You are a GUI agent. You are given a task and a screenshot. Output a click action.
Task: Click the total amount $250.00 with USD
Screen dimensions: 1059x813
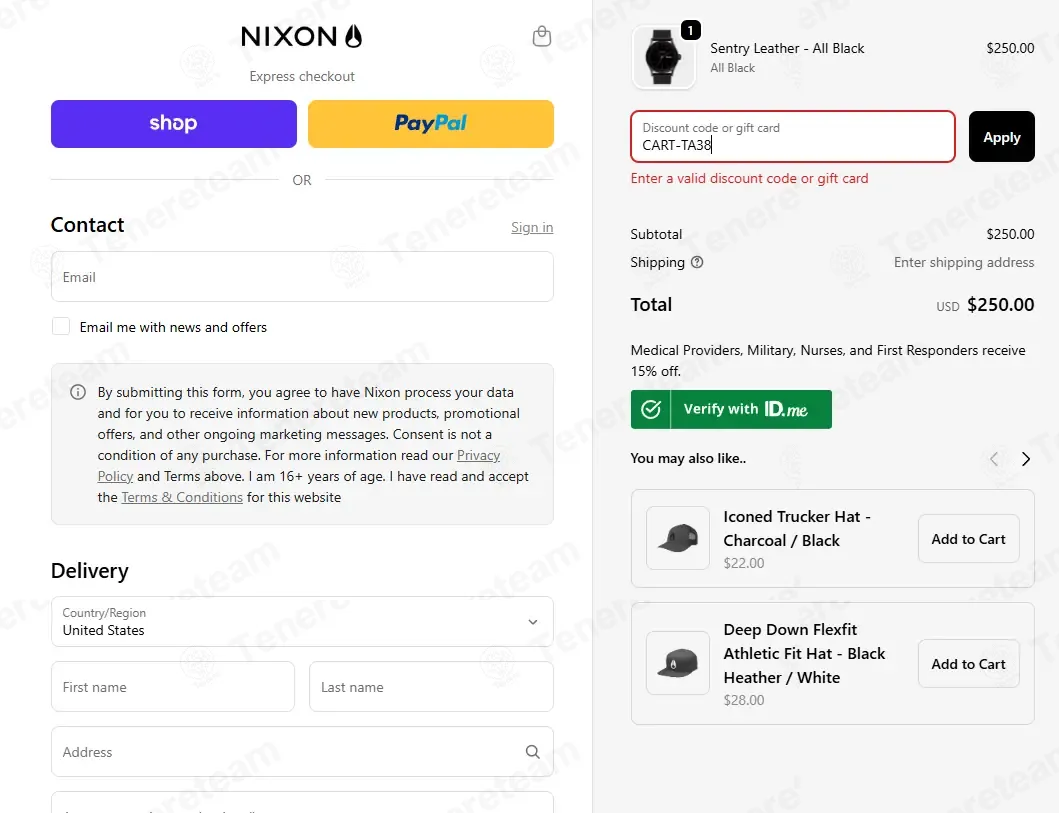point(985,305)
